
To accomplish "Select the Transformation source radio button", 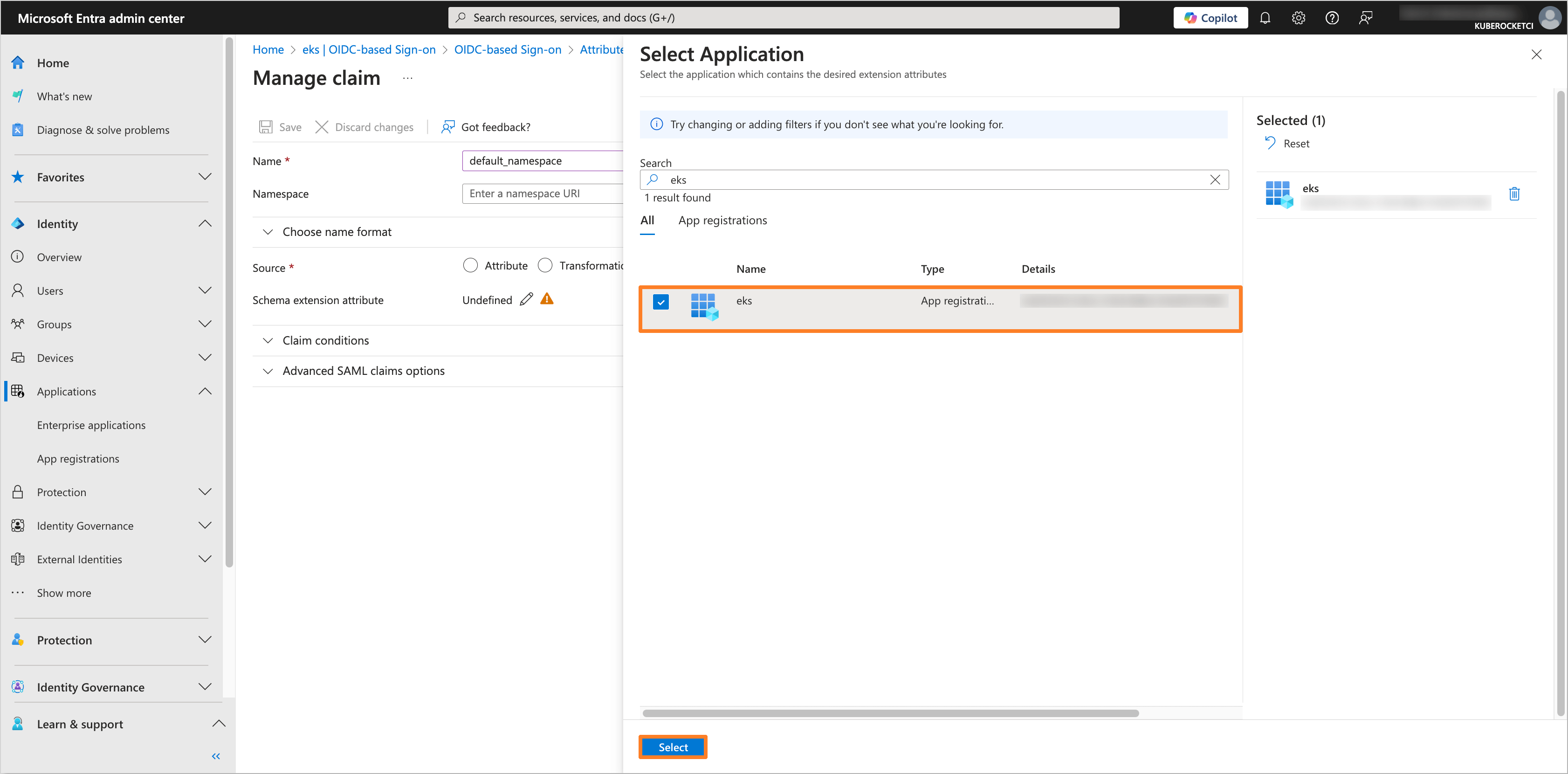I will [546, 265].
